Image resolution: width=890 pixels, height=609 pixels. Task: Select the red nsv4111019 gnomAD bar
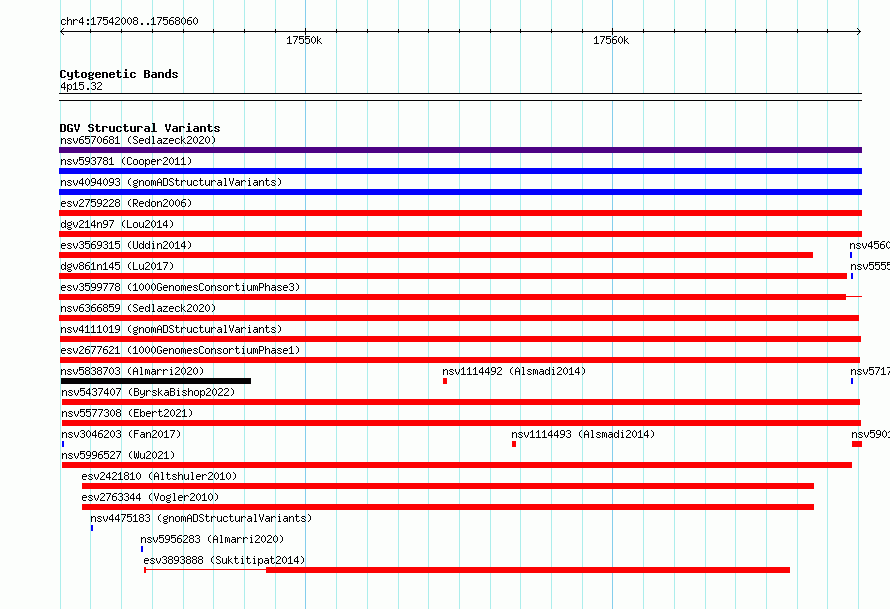pos(460,339)
